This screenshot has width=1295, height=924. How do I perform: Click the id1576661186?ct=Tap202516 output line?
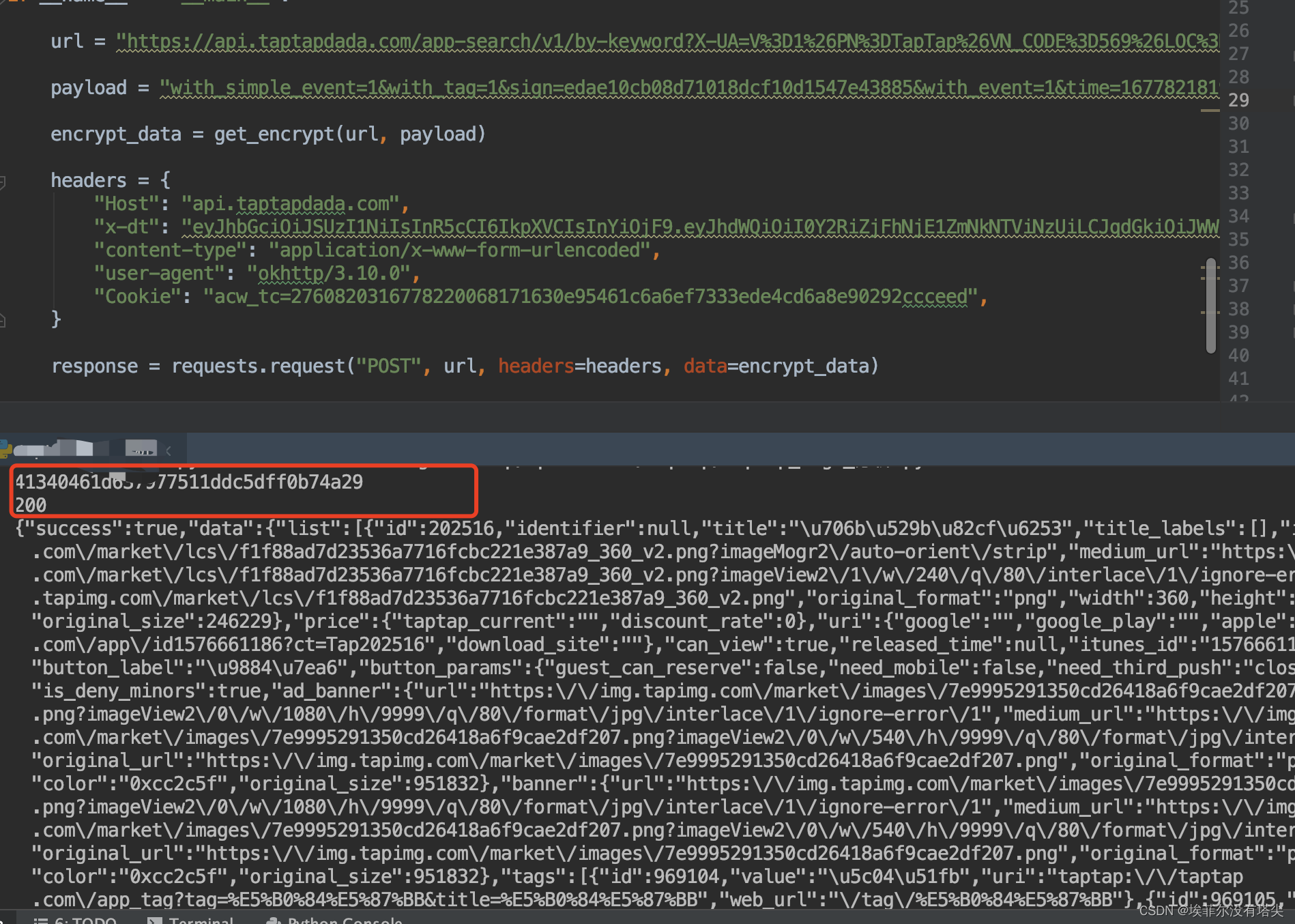[x=663, y=644]
